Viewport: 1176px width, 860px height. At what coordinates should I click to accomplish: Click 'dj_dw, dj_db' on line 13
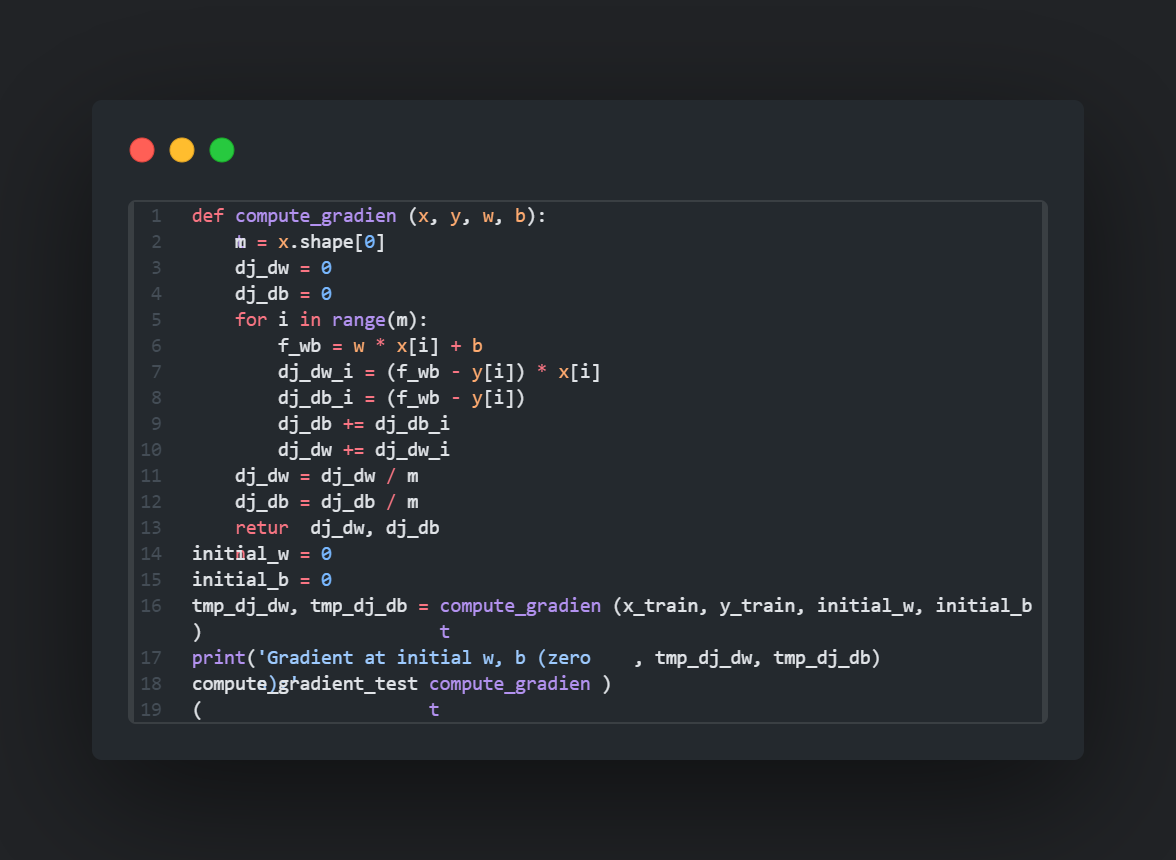click(x=375, y=528)
